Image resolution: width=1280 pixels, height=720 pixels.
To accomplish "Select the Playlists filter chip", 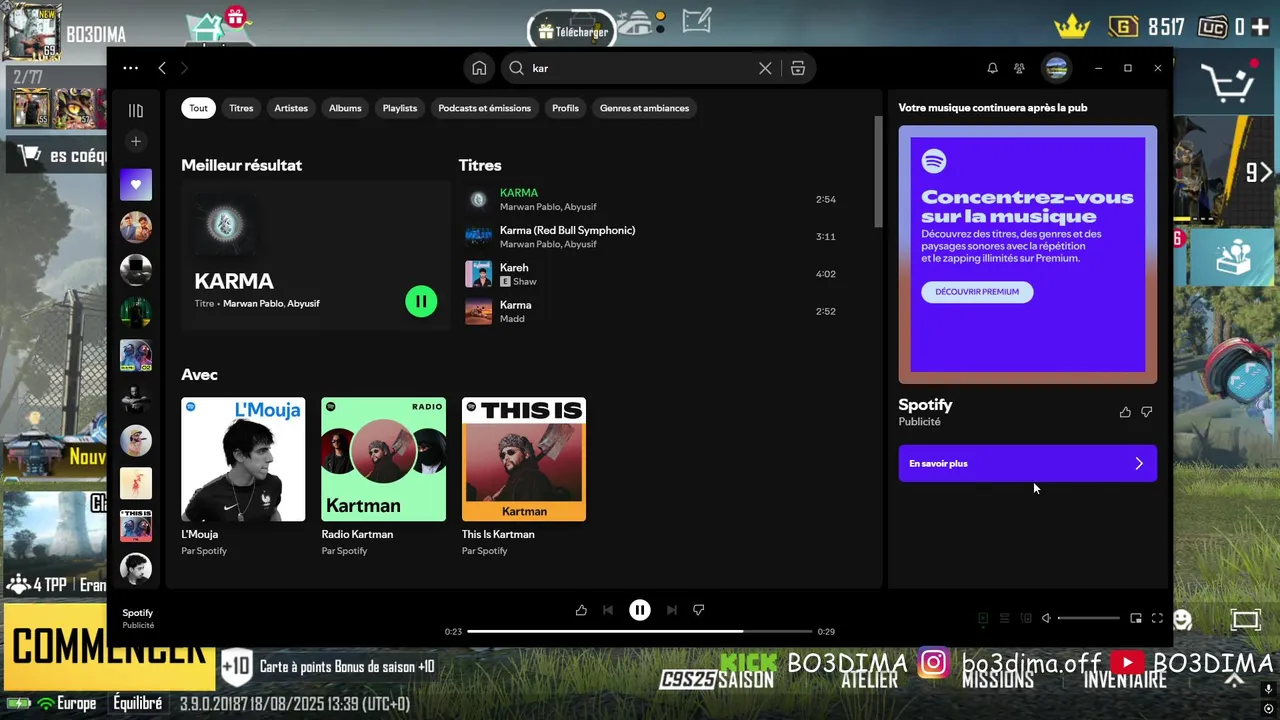I will (x=400, y=108).
